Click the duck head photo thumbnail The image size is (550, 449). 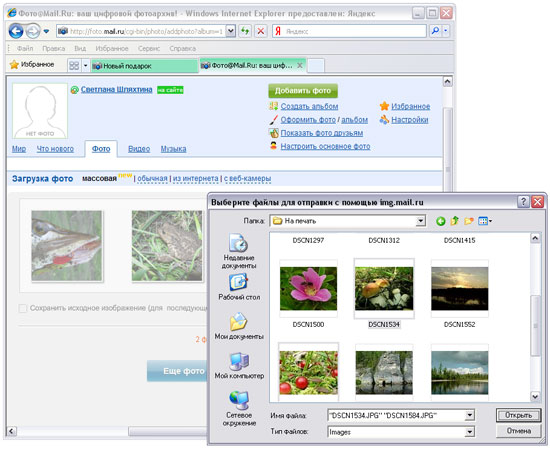coord(67,246)
